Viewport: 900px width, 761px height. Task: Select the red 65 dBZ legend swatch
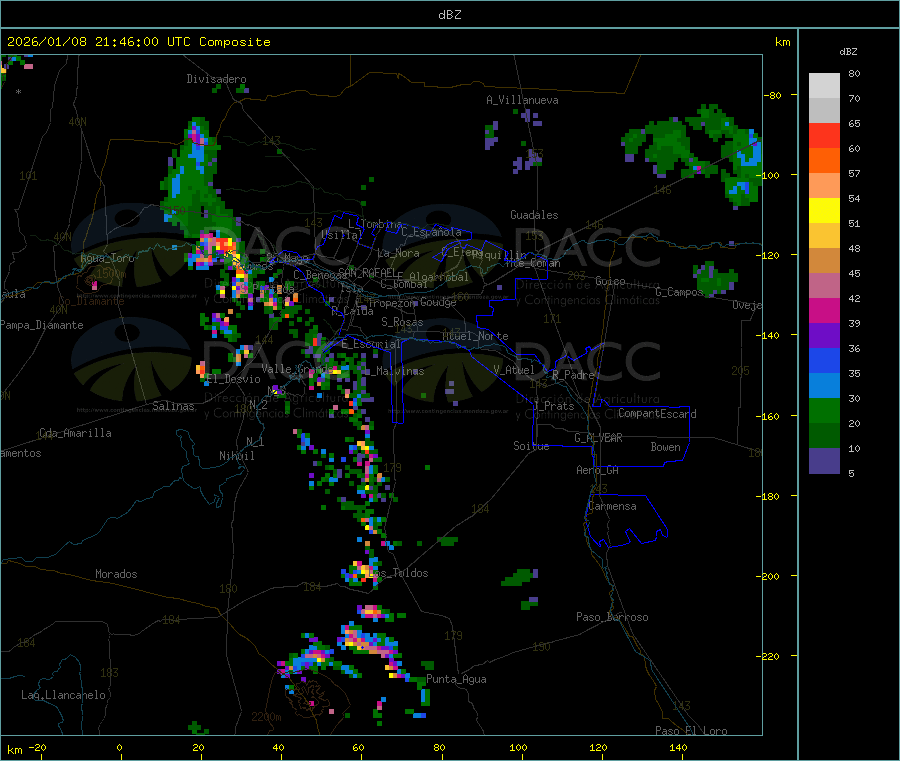tap(824, 135)
